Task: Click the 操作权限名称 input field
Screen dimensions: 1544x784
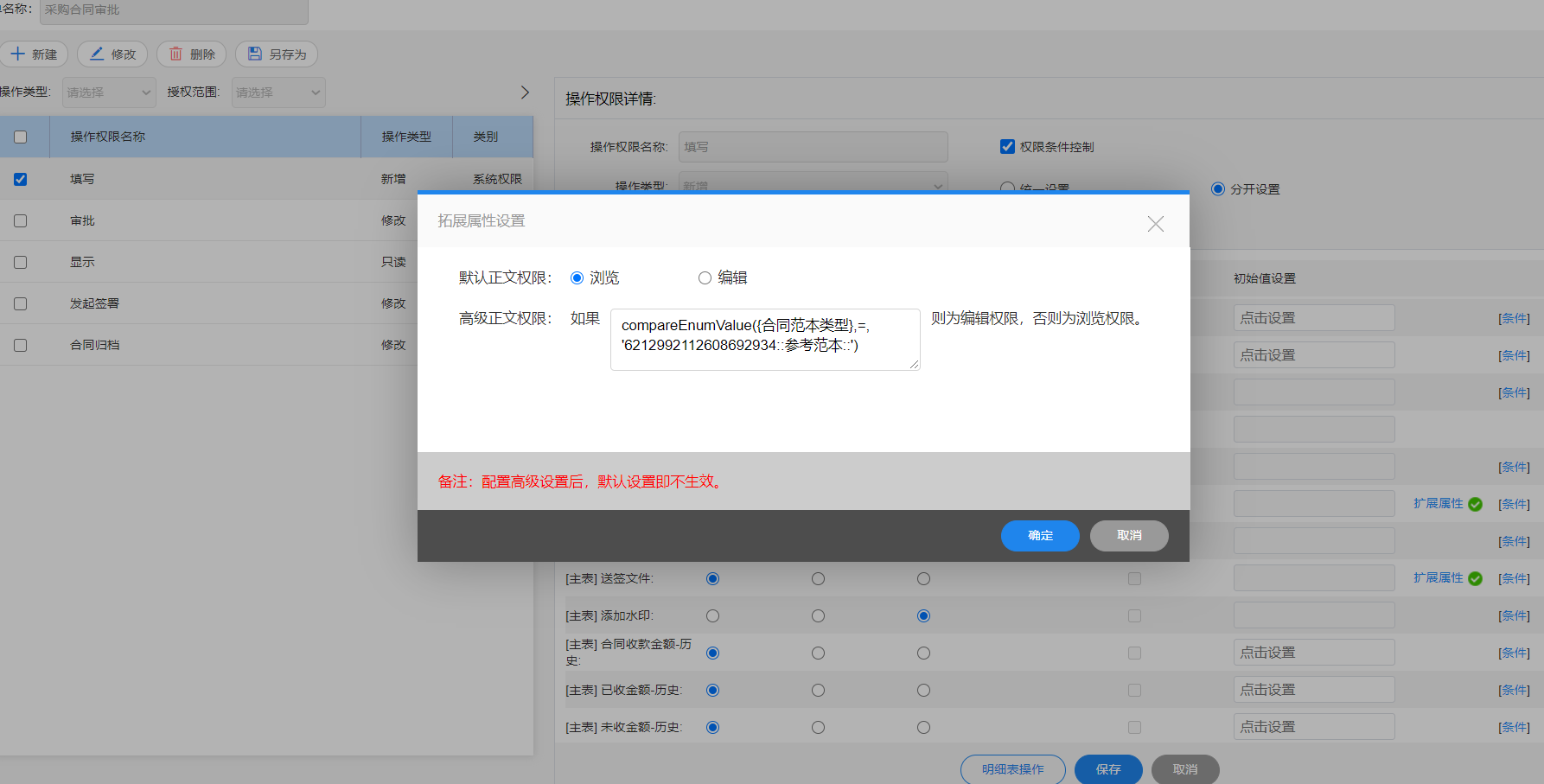Action: click(x=813, y=147)
